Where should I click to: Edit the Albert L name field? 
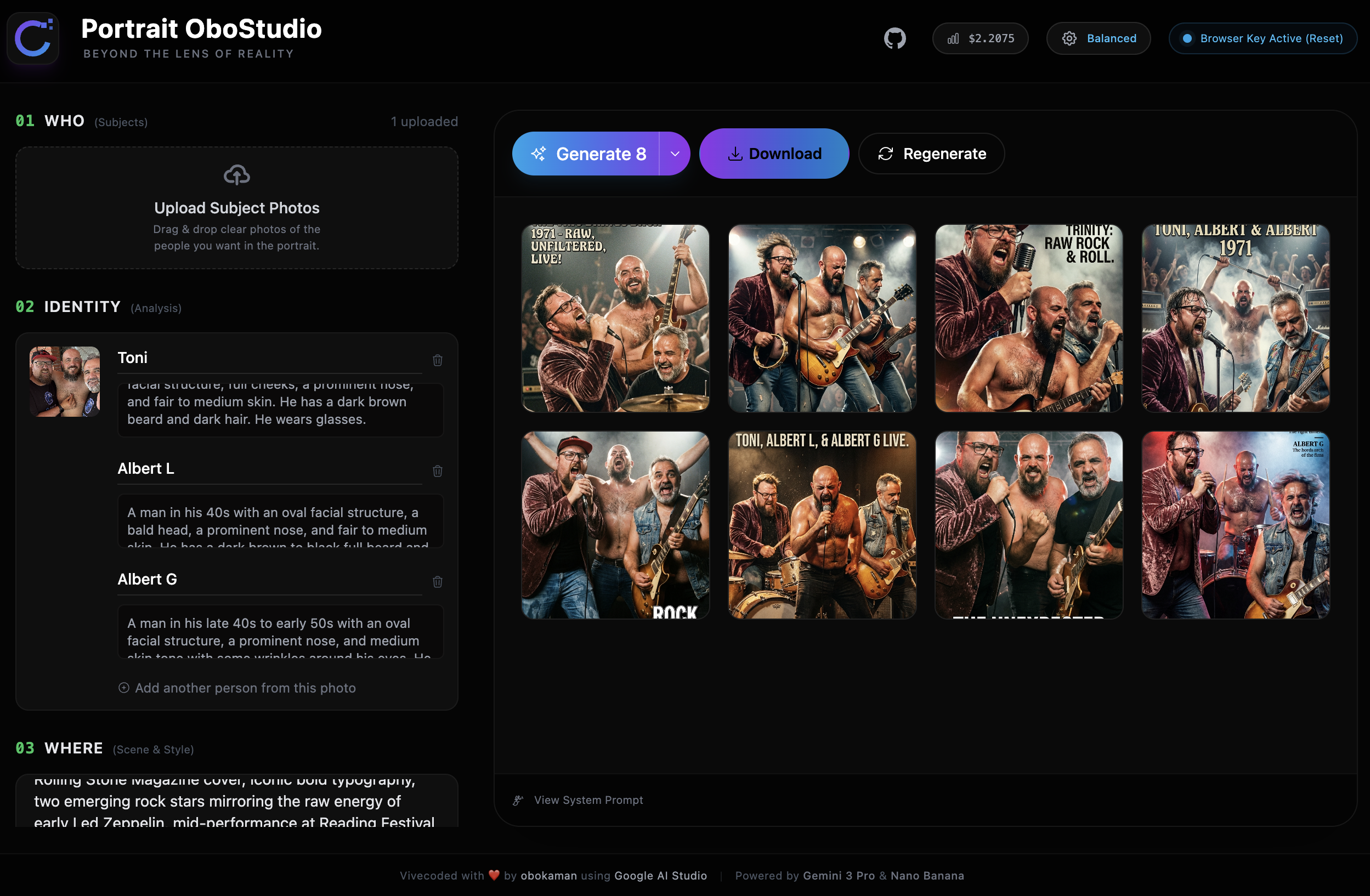click(x=269, y=468)
